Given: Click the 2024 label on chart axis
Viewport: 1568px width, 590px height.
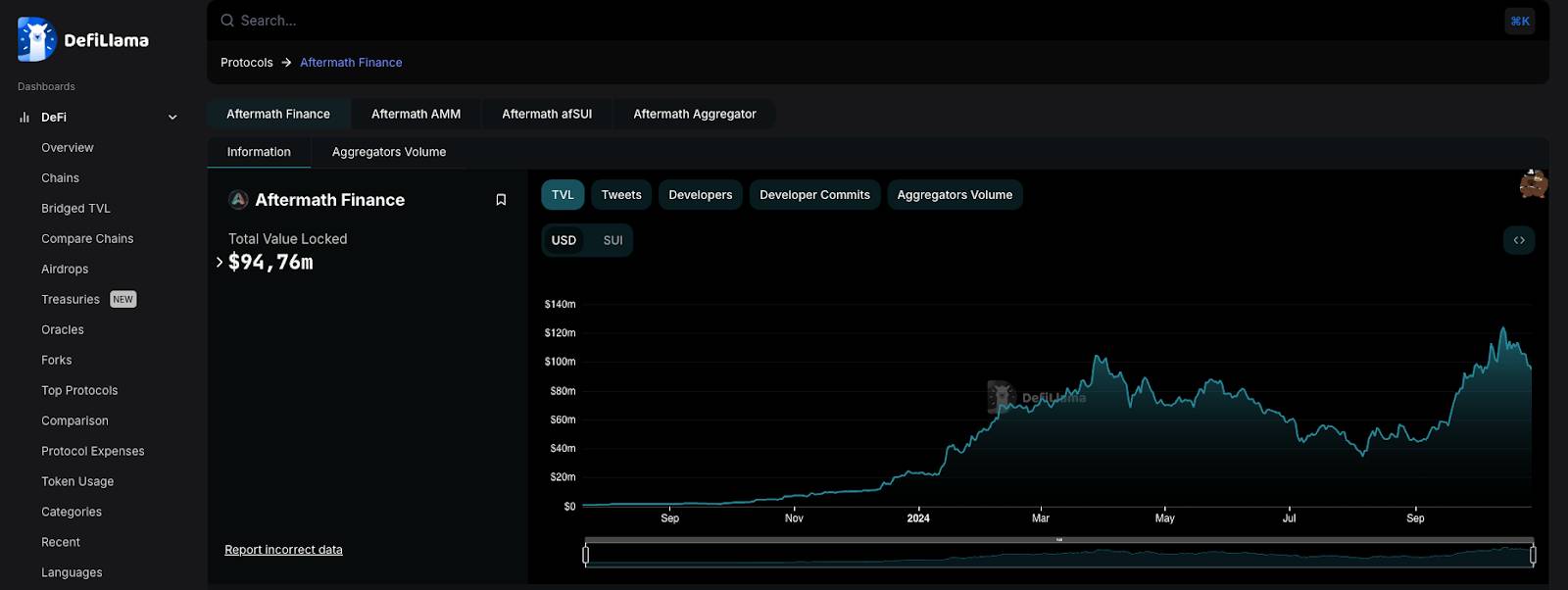Looking at the screenshot, I should point(918,518).
